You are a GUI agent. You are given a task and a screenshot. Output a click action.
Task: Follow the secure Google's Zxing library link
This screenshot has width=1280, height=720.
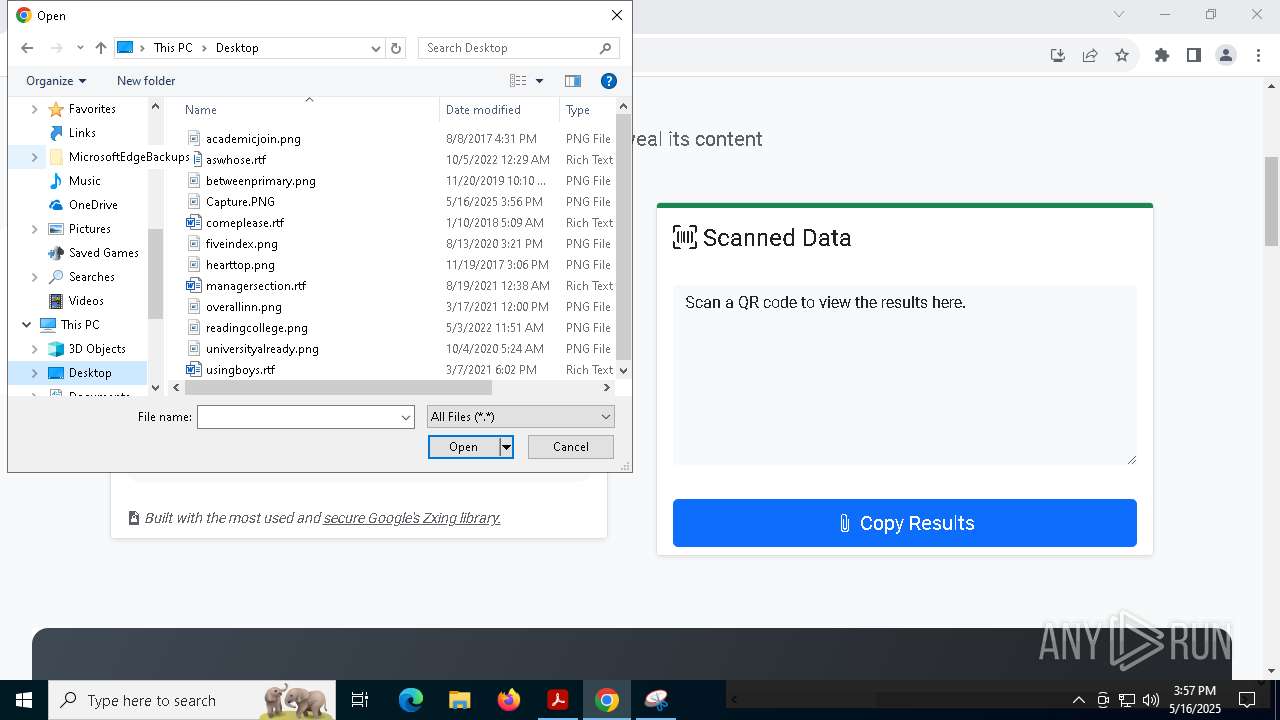click(x=412, y=518)
